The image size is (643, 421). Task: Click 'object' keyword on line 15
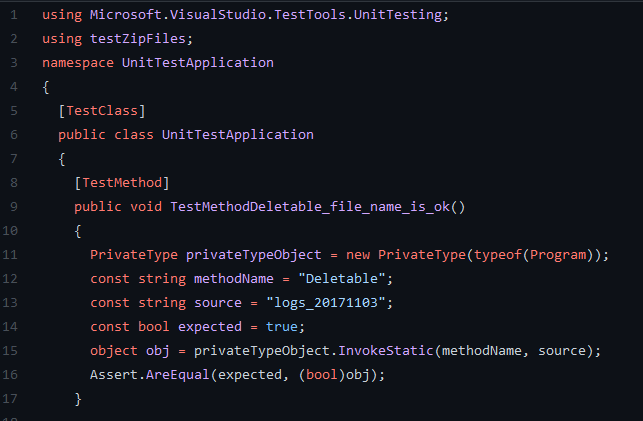coord(114,351)
